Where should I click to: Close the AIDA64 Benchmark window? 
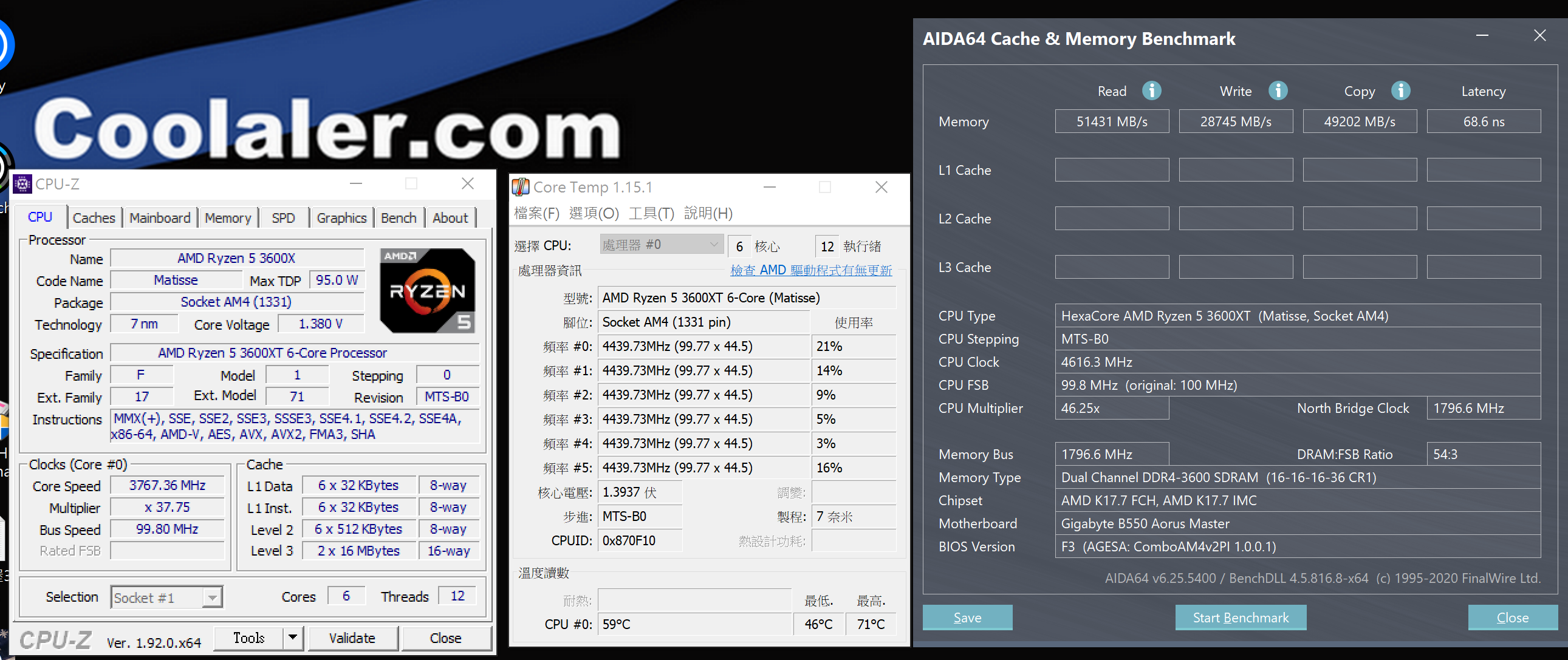[x=1539, y=36]
